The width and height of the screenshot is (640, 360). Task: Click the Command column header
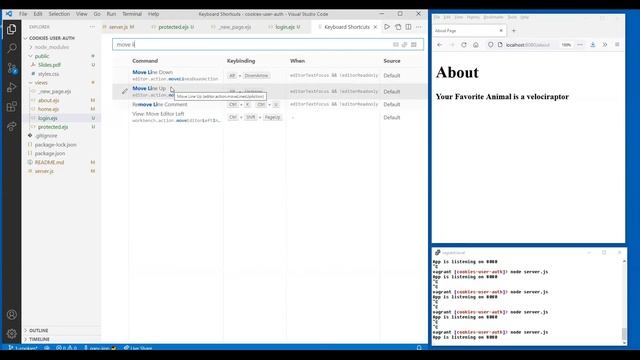(145, 61)
